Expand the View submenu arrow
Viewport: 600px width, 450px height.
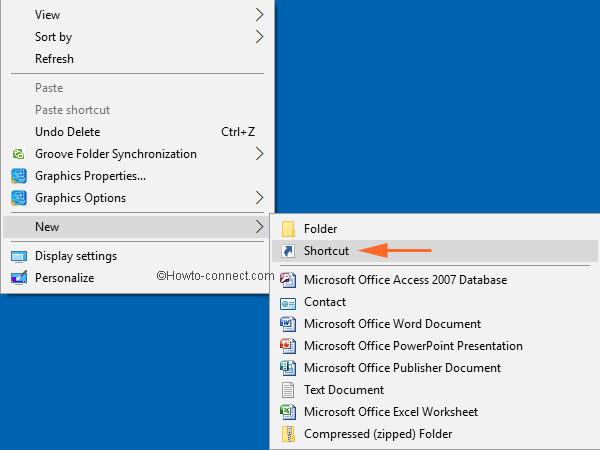(x=260, y=15)
